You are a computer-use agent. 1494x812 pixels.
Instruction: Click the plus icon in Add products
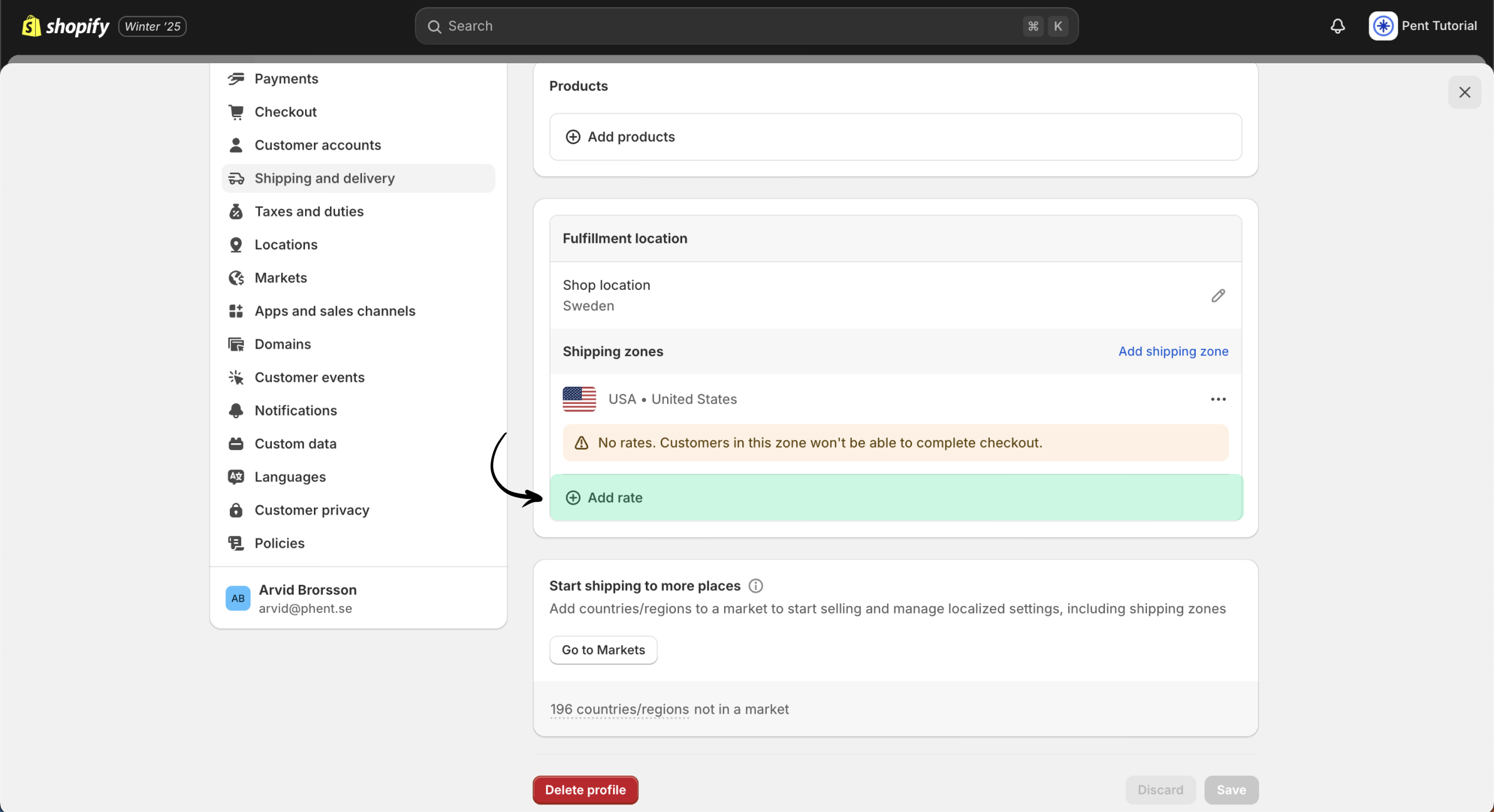click(573, 137)
